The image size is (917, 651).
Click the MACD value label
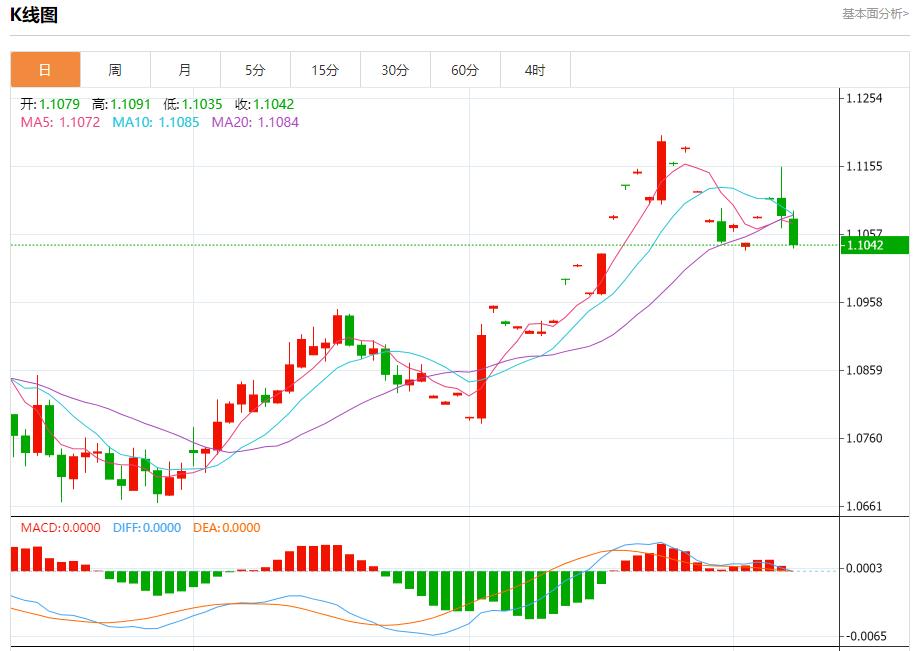point(60,527)
